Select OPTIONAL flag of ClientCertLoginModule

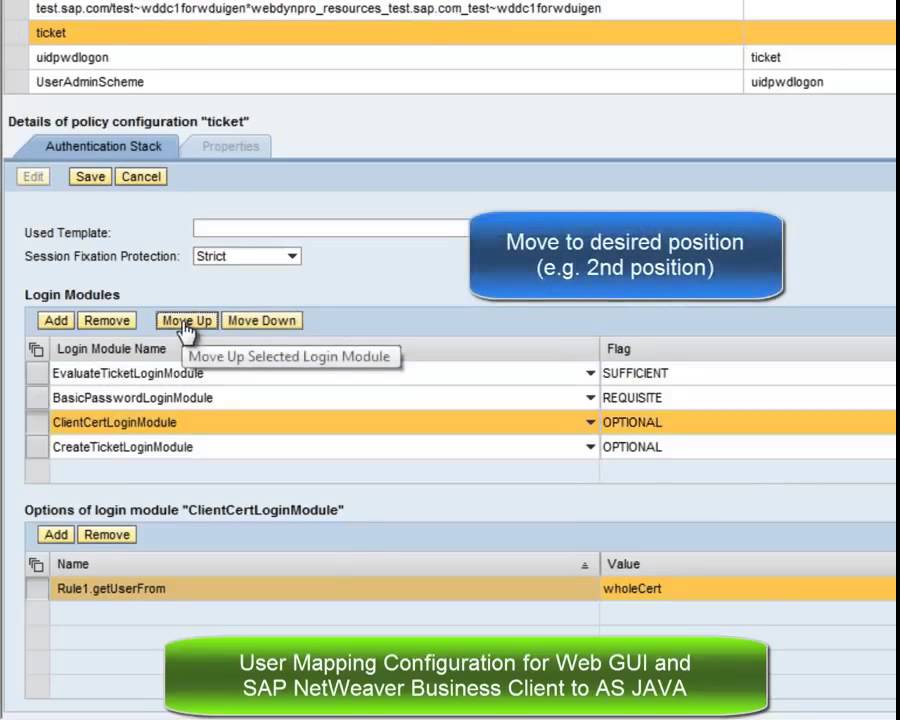click(x=747, y=423)
